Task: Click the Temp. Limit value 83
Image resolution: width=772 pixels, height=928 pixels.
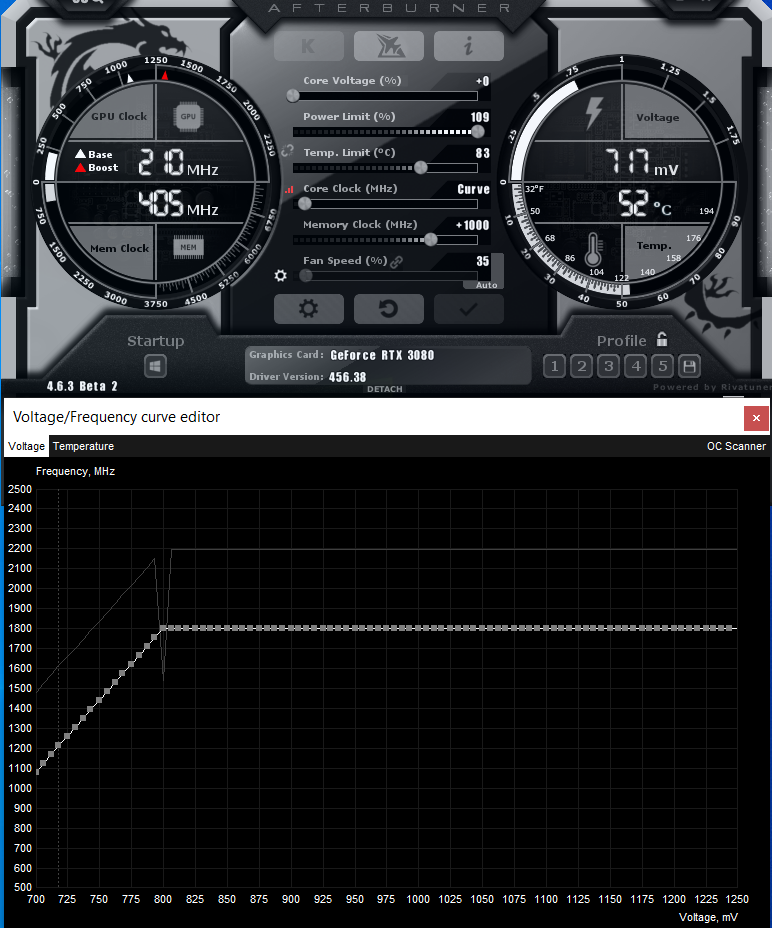Action: [x=482, y=153]
